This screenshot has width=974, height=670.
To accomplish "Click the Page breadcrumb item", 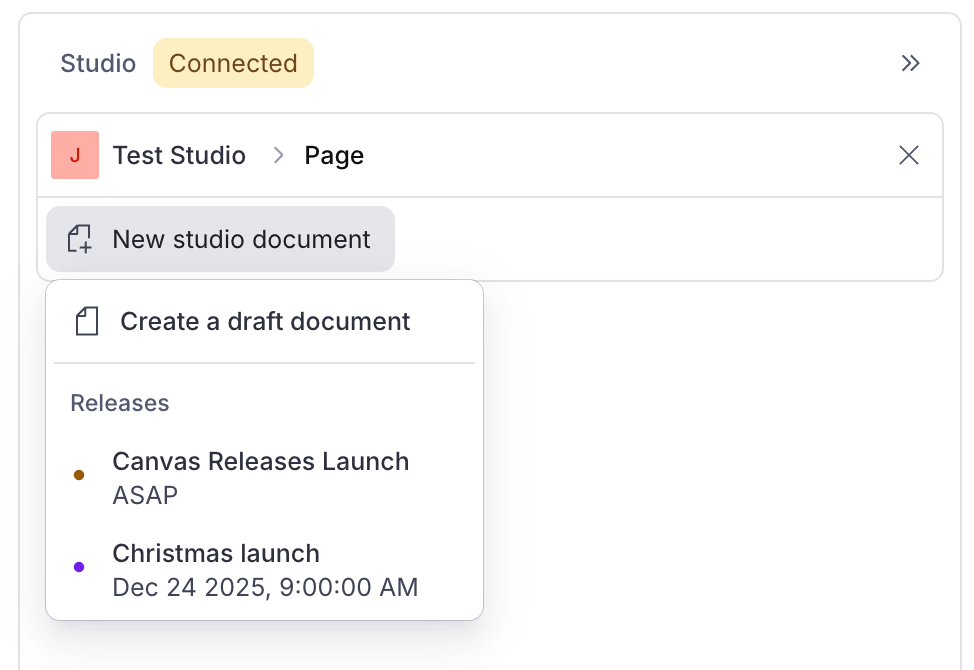I will coord(334,155).
